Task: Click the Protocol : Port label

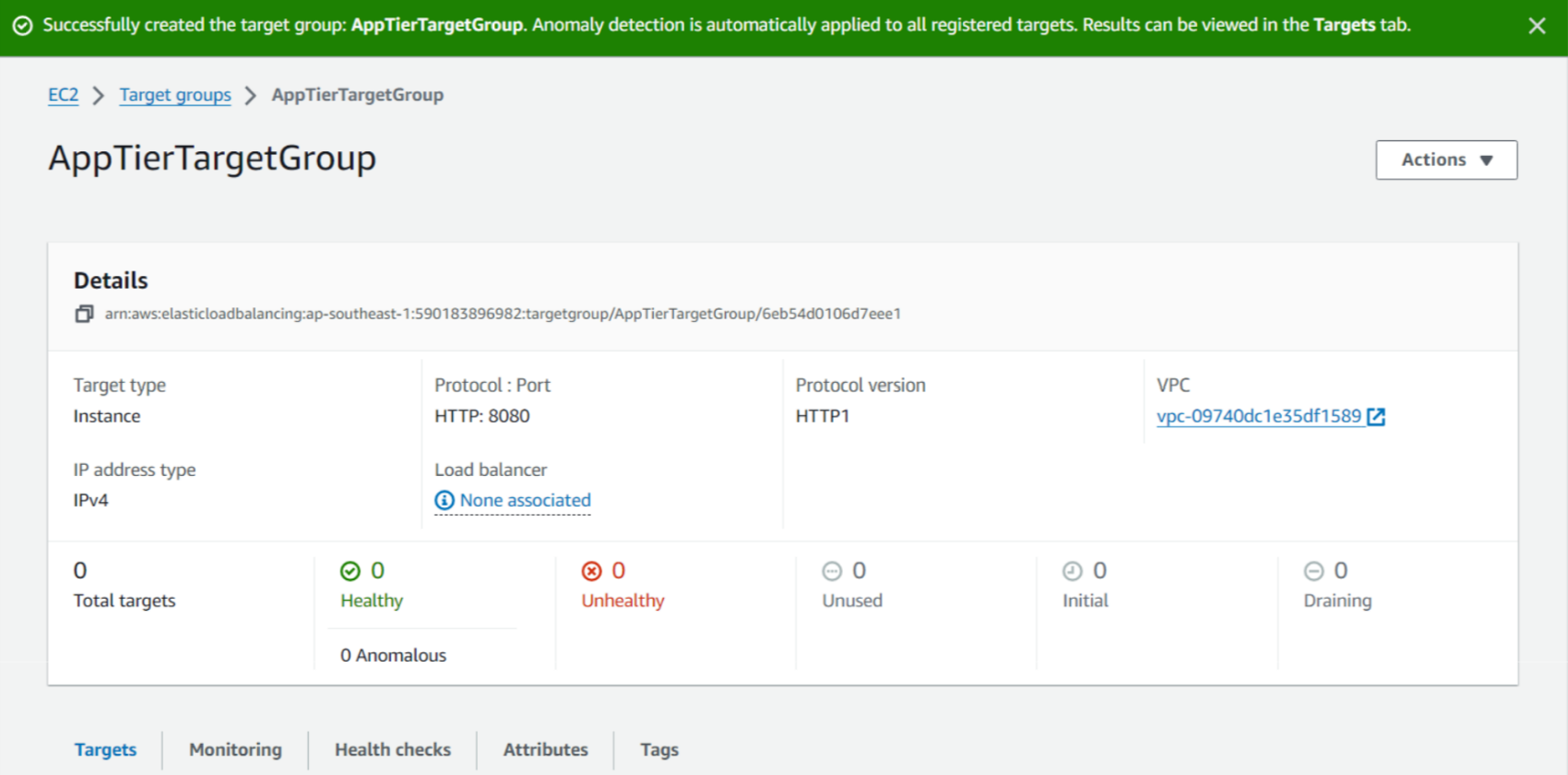Action: (x=493, y=386)
